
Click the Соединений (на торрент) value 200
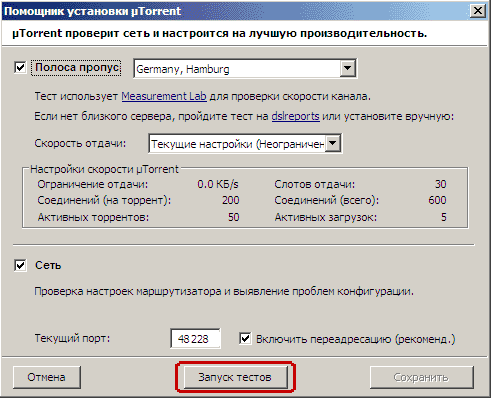pyautogui.click(x=231, y=200)
